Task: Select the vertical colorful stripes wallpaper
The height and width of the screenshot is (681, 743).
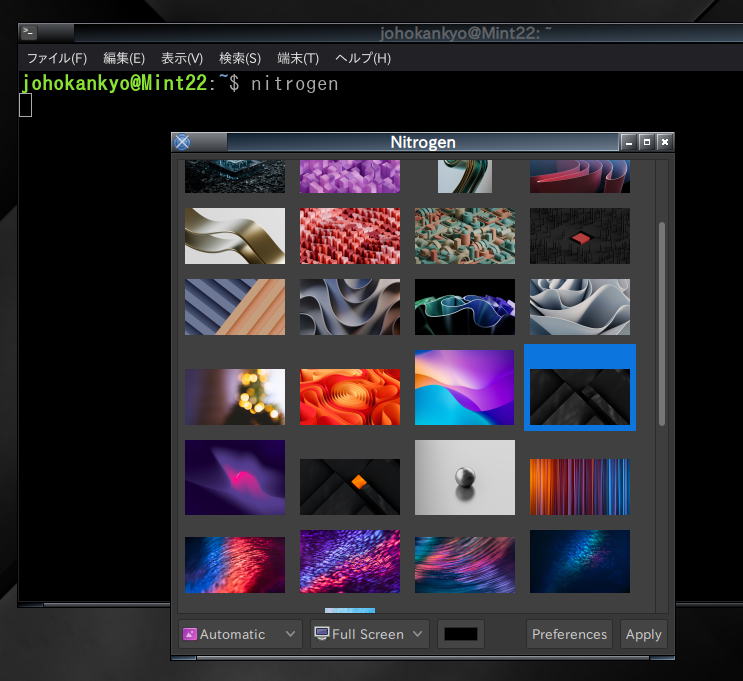Action: [x=579, y=487]
